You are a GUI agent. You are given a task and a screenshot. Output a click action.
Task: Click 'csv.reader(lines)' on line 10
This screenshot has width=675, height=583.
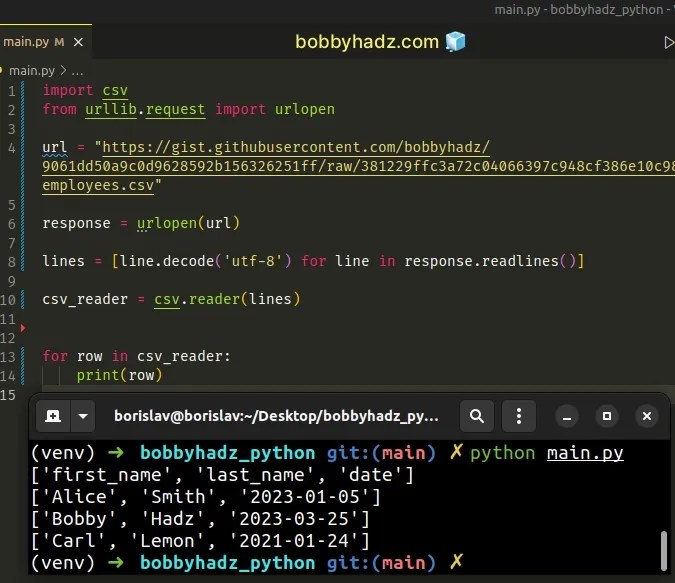(227, 299)
